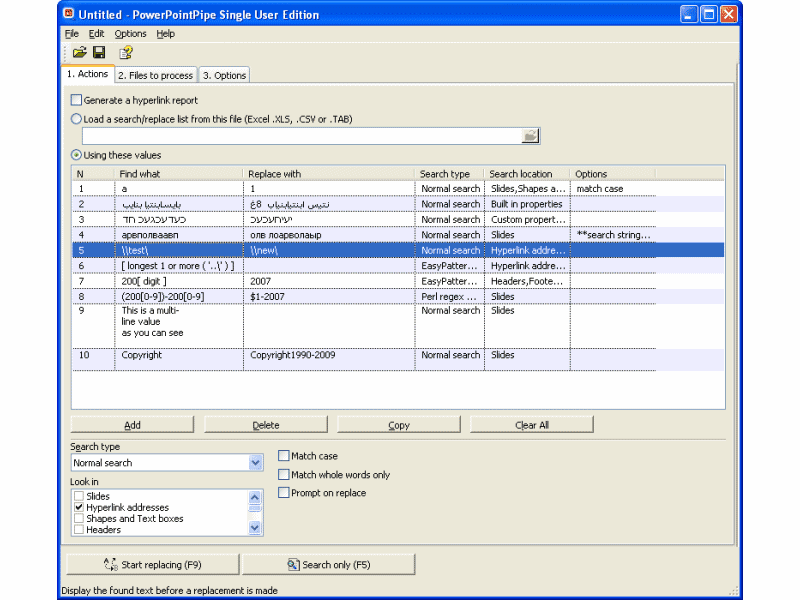Viewport: 800px width, 600px height.
Task: Select the '**search string...' options cell
Action: [x=613, y=235]
